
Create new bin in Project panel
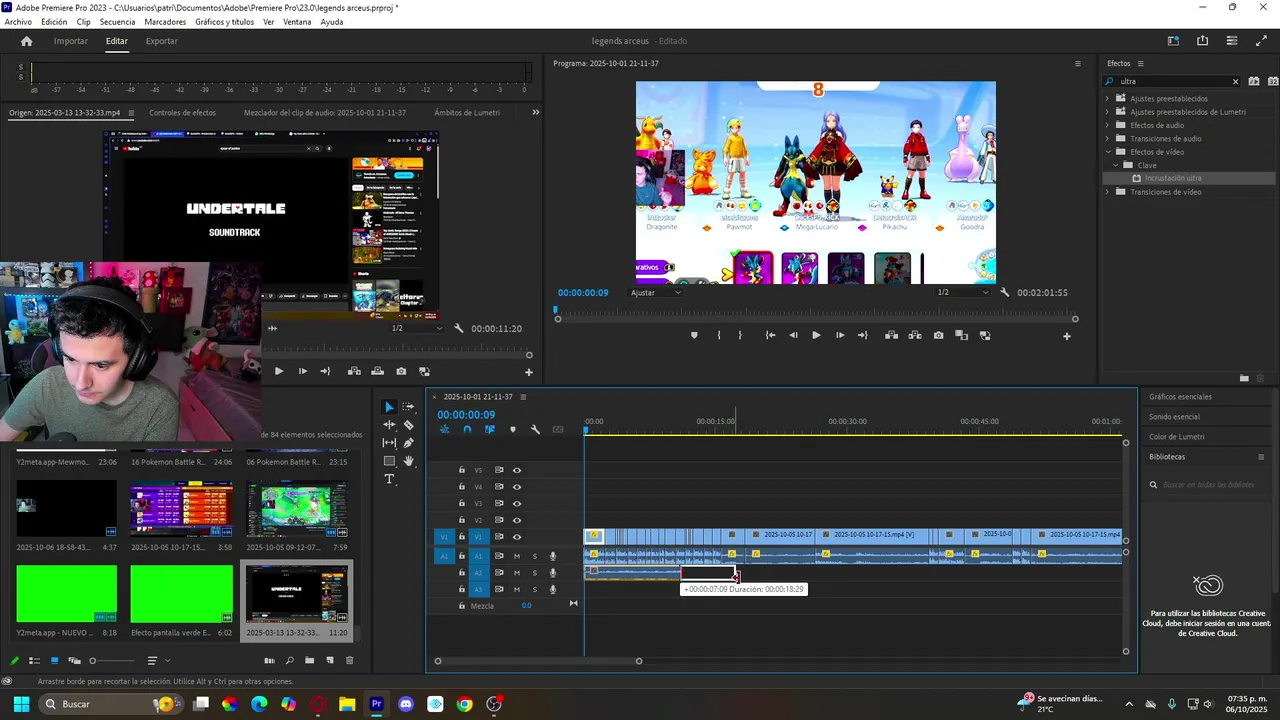point(309,660)
